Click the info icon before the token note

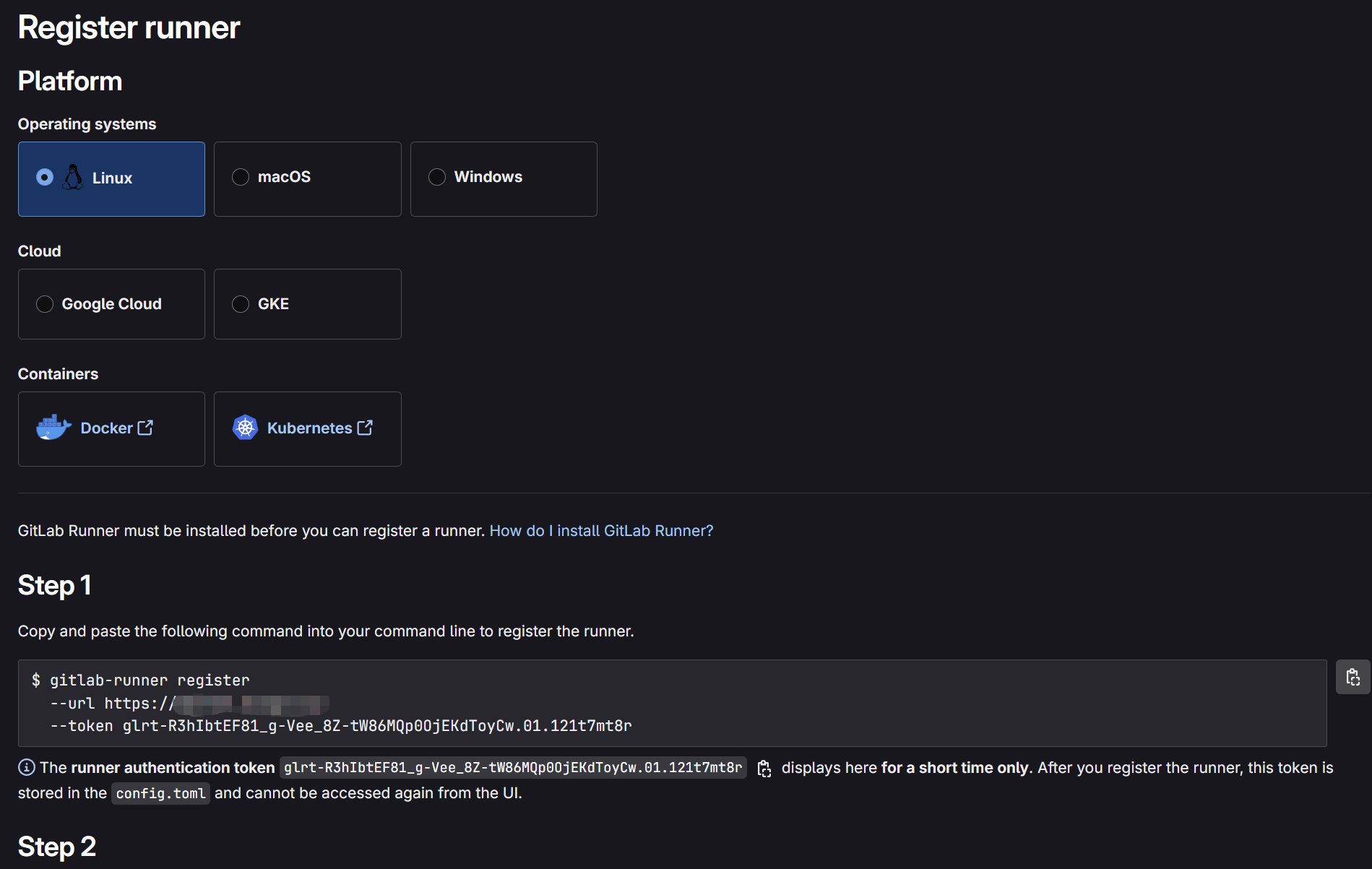pos(26,767)
